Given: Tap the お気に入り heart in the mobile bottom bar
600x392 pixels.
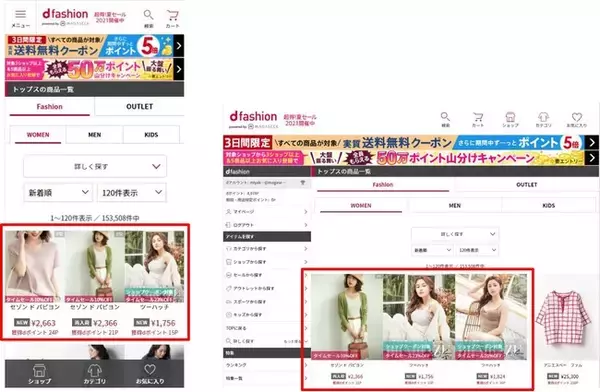Looking at the screenshot, I should [x=150, y=374].
